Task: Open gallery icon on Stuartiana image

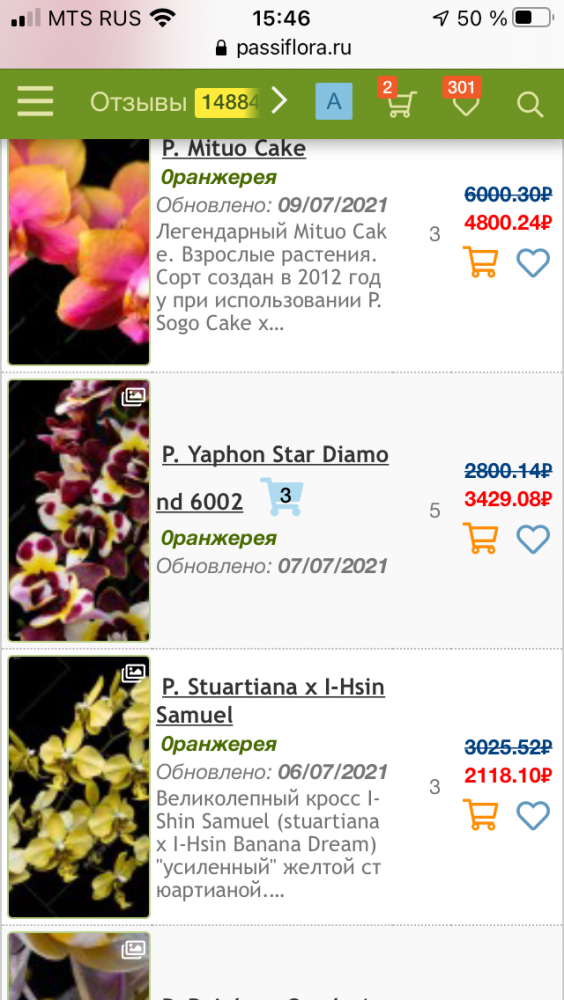Action: point(134,673)
